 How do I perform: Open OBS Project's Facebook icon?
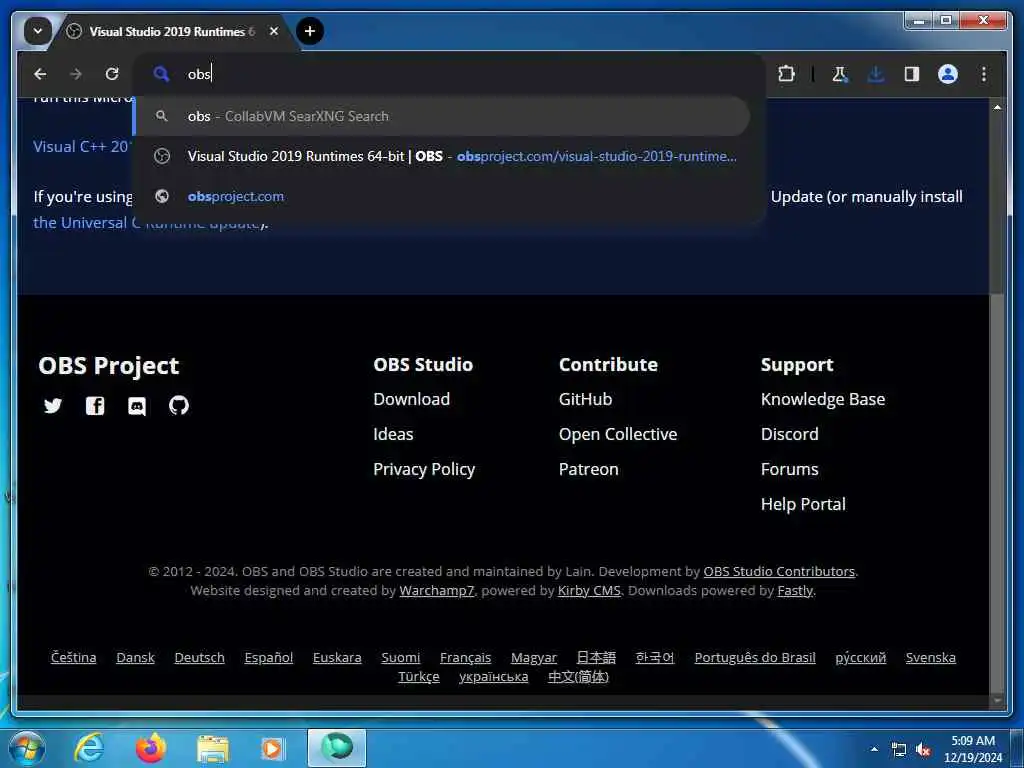coord(95,406)
